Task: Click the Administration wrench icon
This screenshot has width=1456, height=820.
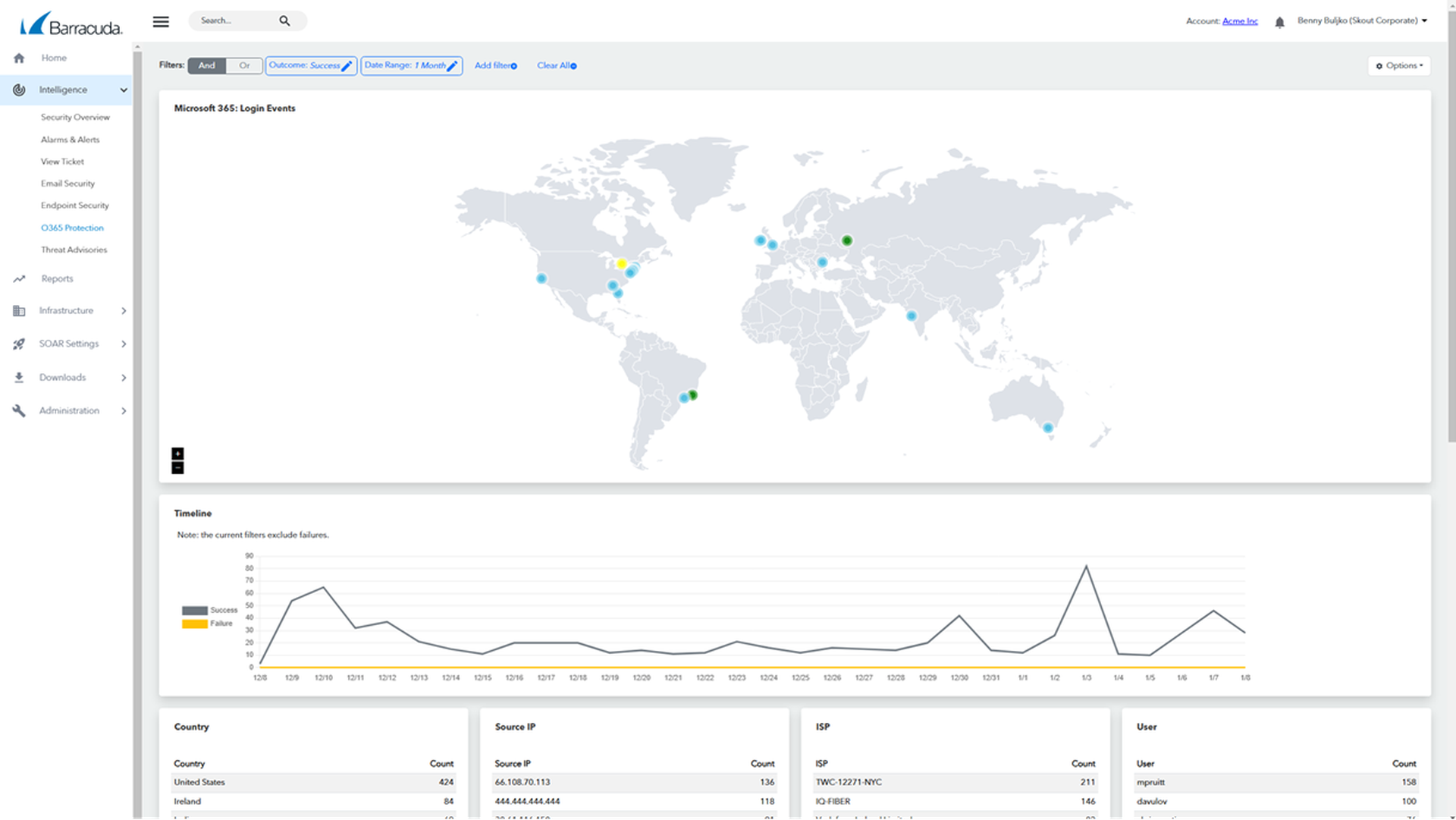Action: tap(19, 411)
